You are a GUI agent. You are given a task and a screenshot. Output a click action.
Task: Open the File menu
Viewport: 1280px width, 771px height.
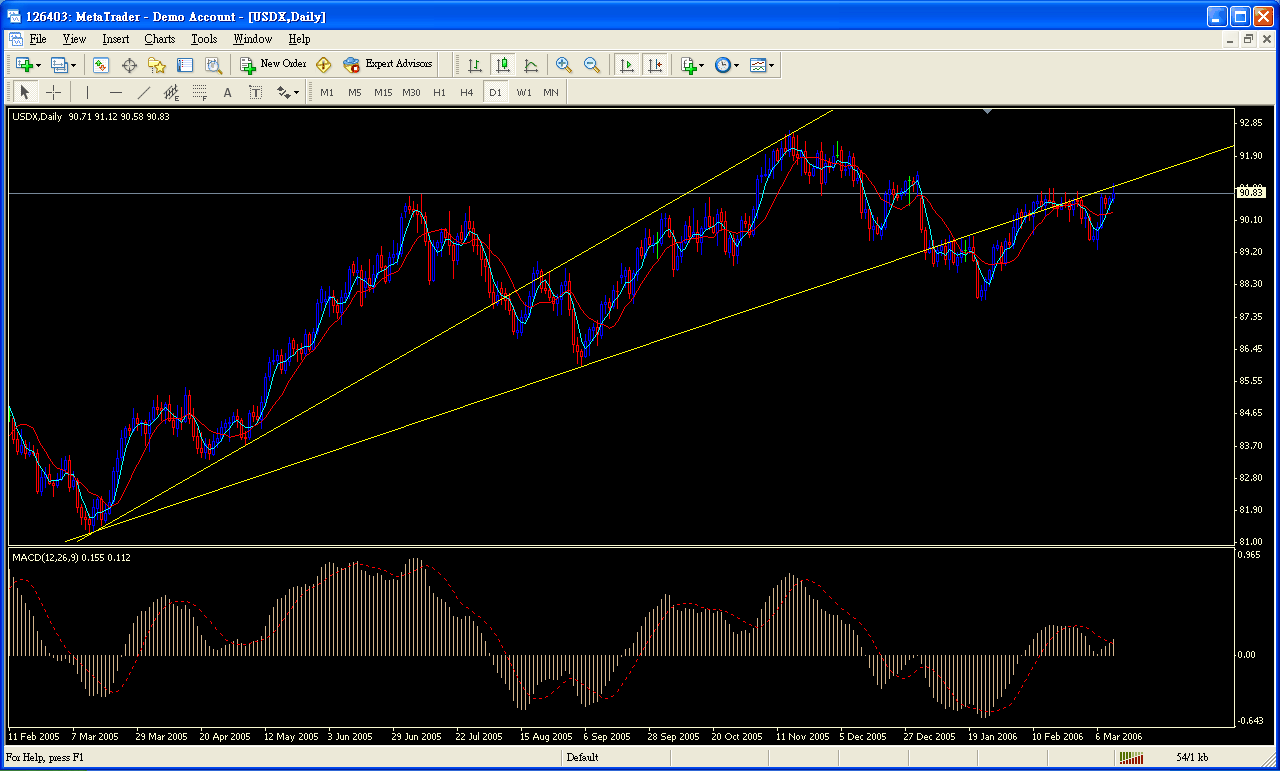pyautogui.click(x=38, y=39)
